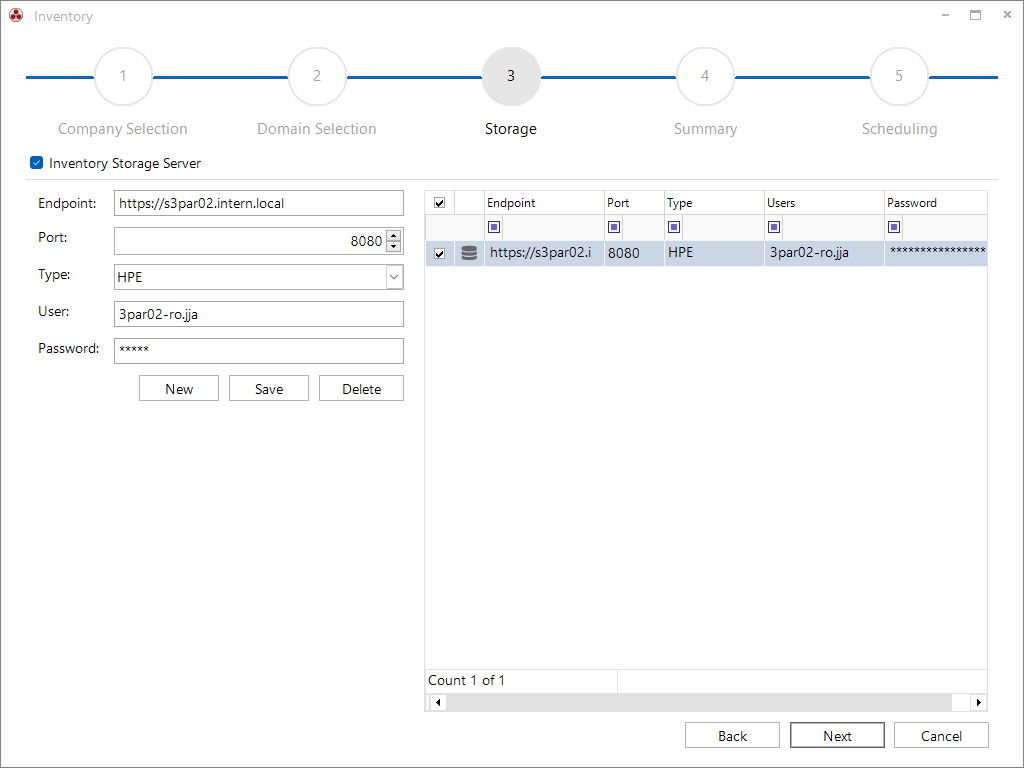1024x768 pixels.
Task: Go to step 2 Domain Selection
Action: click(317, 76)
